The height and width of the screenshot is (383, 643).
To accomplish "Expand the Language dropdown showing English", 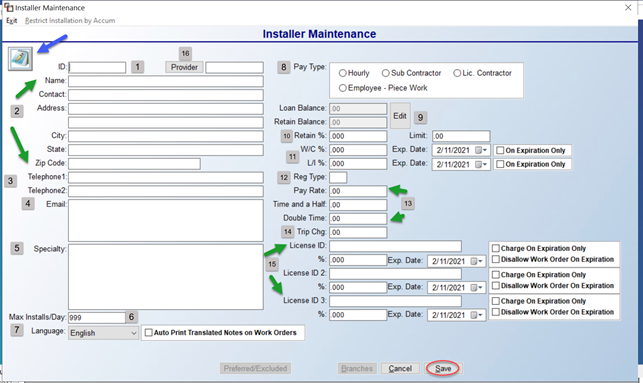I will pyautogui.click(x=134, y=333).
